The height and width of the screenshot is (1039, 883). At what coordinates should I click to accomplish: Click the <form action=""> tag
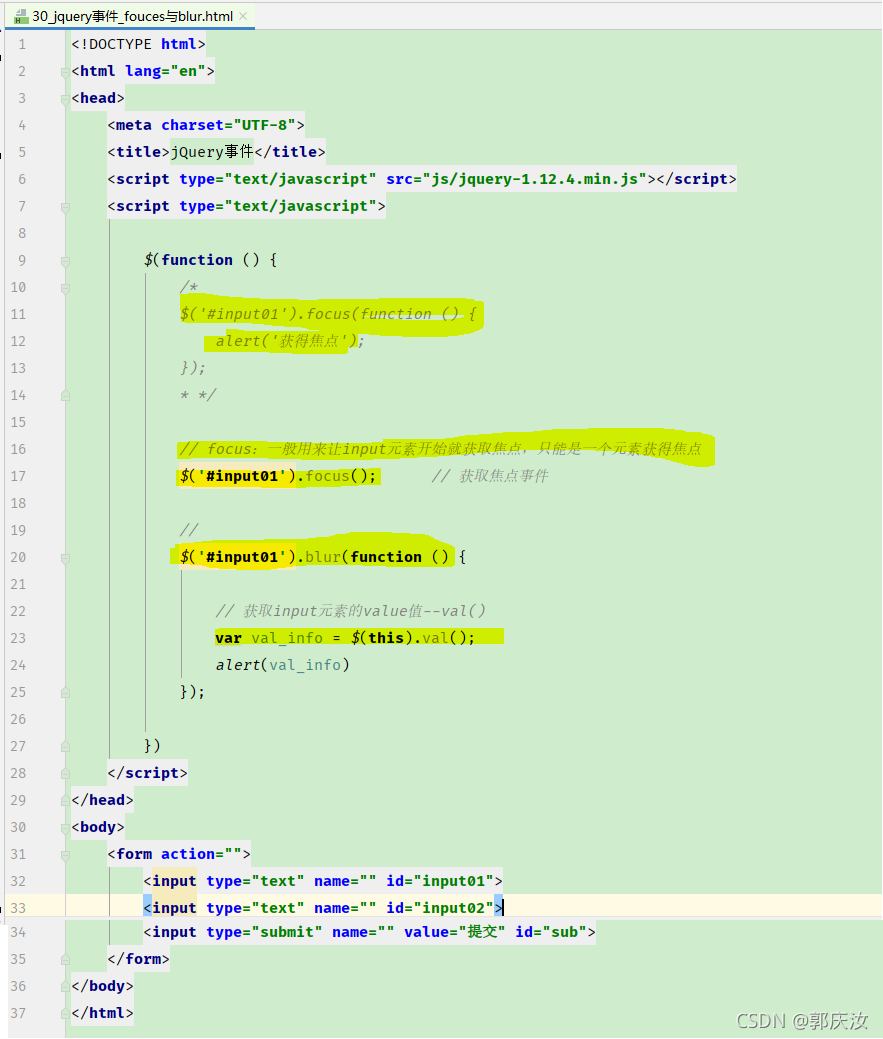click(x=179, y=854)
